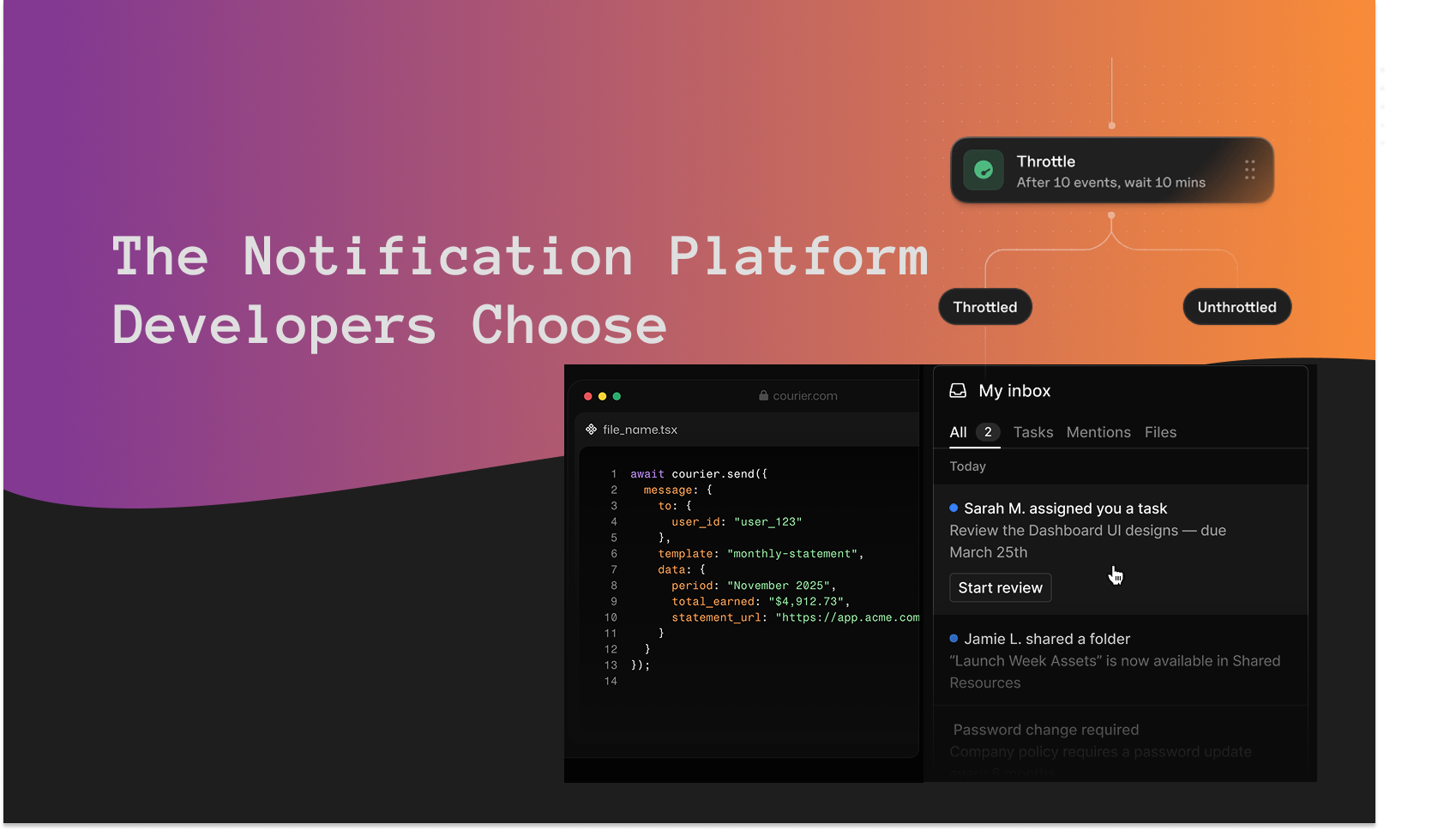
Task: Switch to the Tasks tab
Action: pyautogui.click(x=1032, y=432)
